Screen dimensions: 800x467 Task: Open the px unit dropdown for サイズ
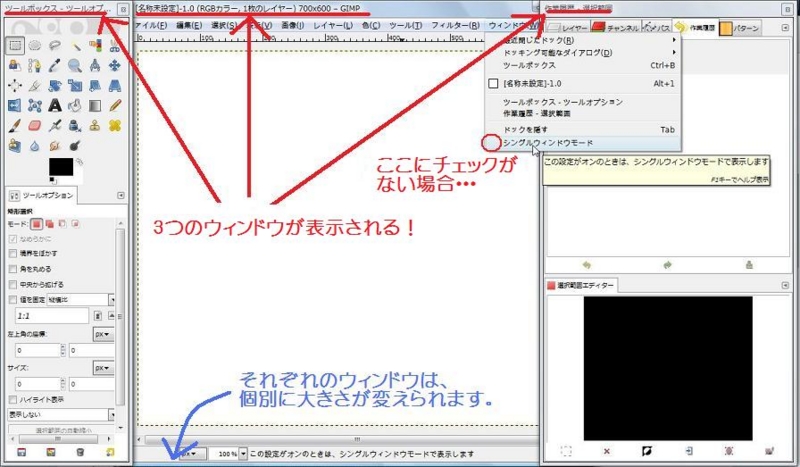point(103,368)
